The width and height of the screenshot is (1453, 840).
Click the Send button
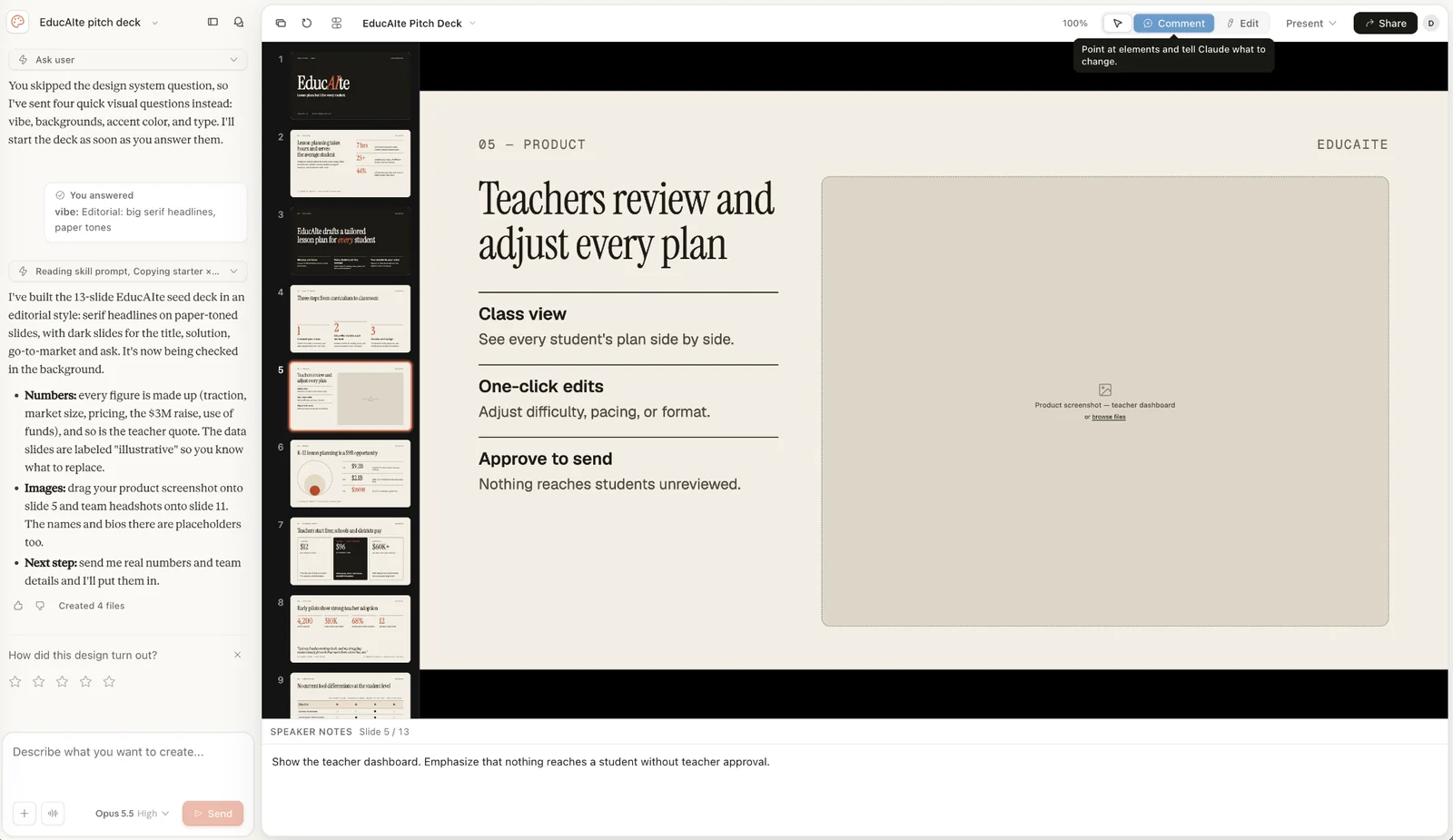click(213, 814)
